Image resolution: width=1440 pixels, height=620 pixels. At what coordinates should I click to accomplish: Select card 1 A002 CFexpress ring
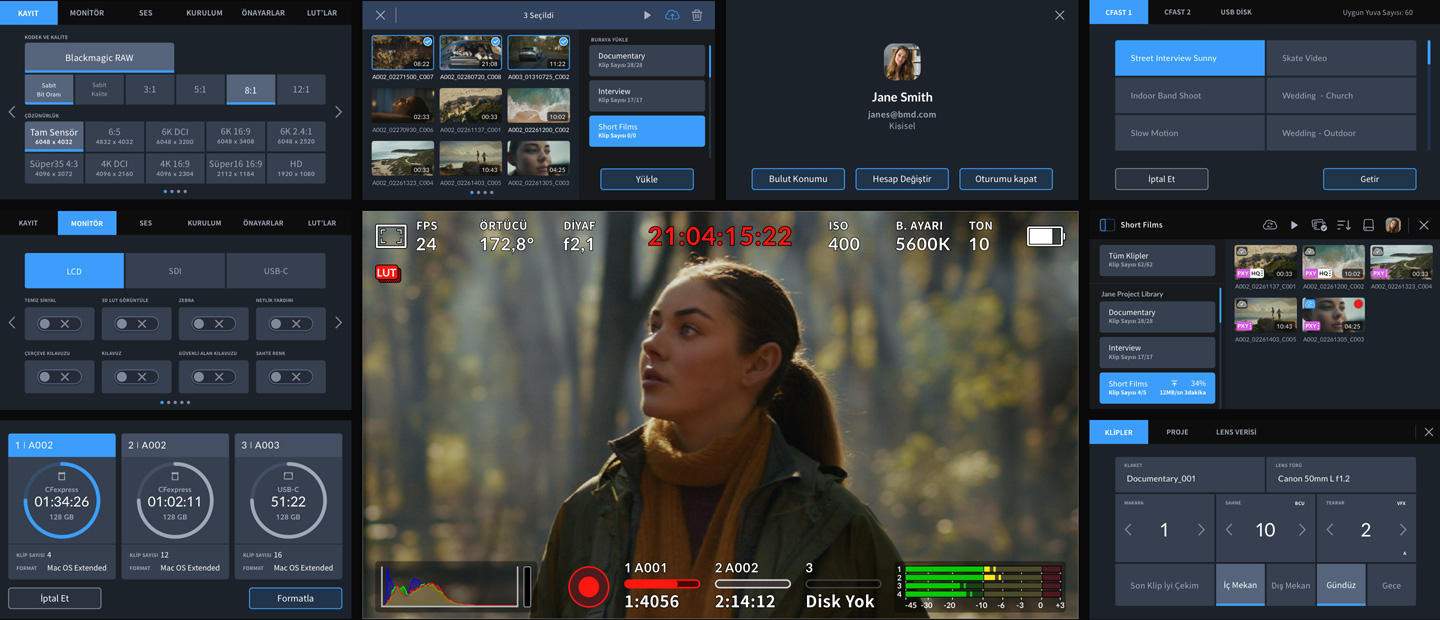62,500
